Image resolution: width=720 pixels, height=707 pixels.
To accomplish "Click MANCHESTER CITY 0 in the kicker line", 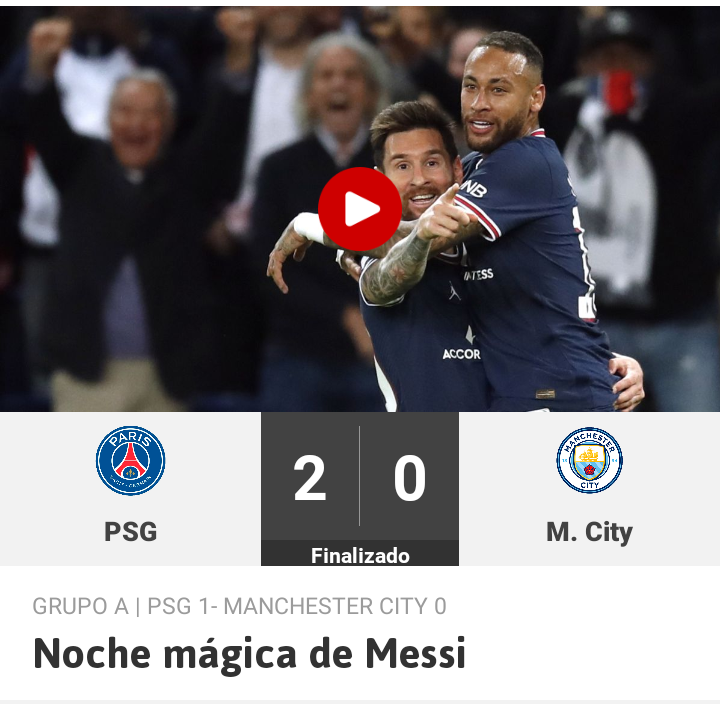I will (x=335, y=606).
